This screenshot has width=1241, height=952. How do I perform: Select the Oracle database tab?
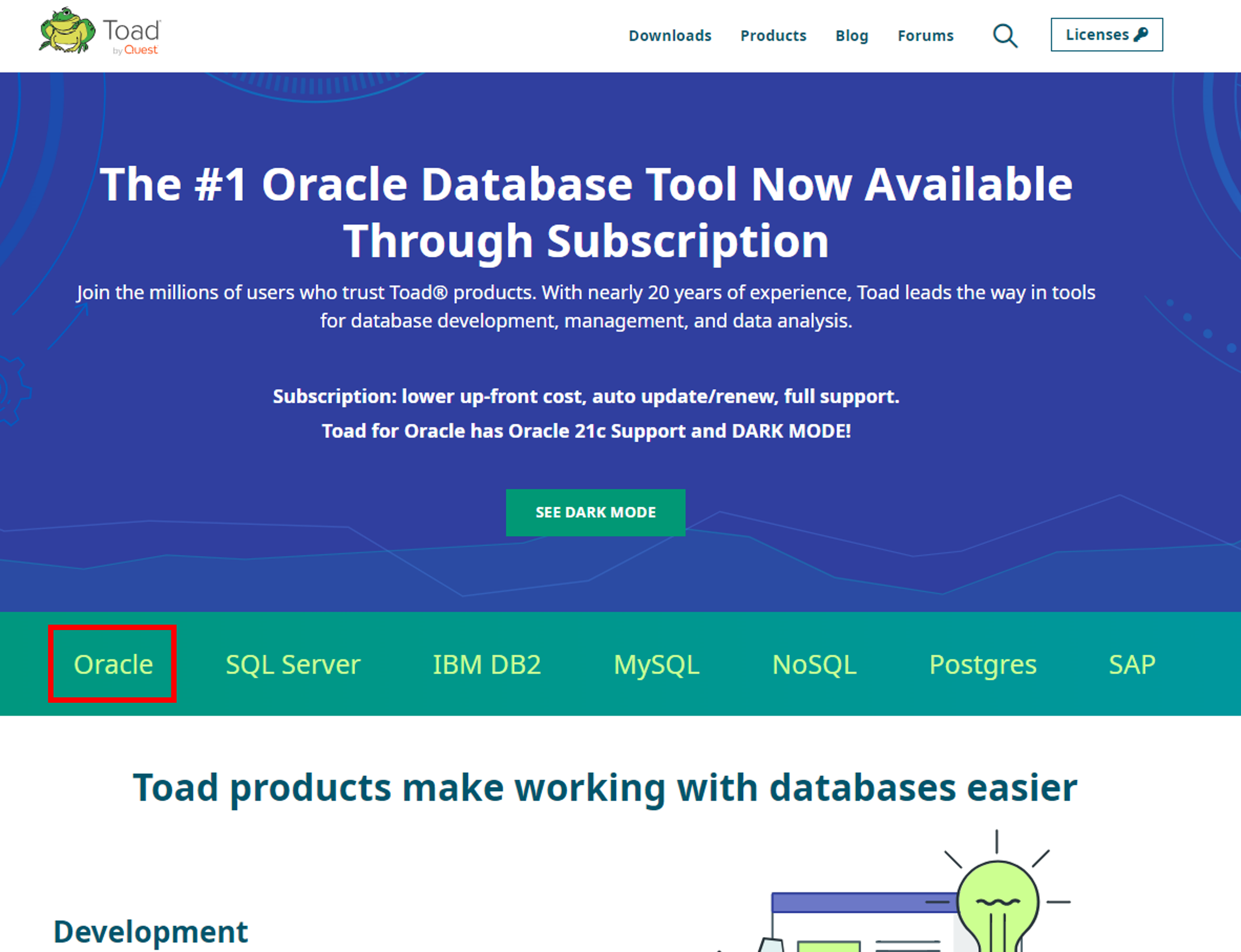pyautogui.click(x=113, y=664)
